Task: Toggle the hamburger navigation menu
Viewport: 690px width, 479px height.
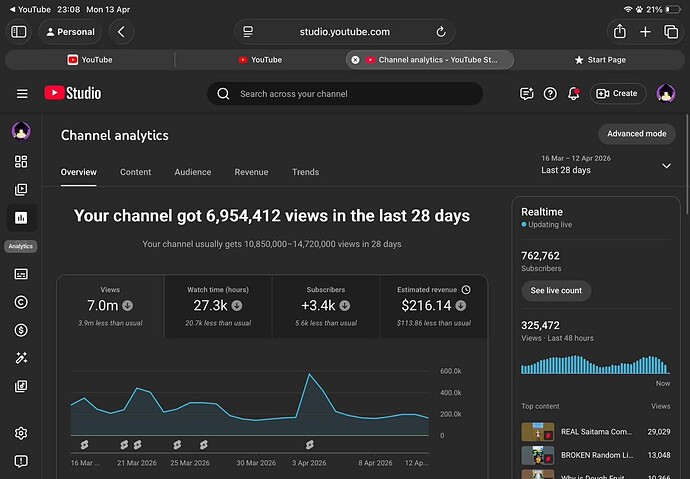Action: (22, 94)
